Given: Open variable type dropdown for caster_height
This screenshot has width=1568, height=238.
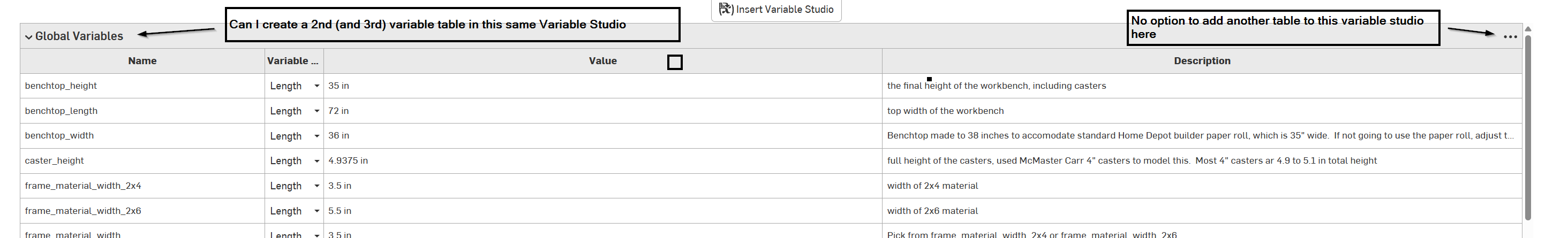Looking at the screenshot, I should click(316, 161).
